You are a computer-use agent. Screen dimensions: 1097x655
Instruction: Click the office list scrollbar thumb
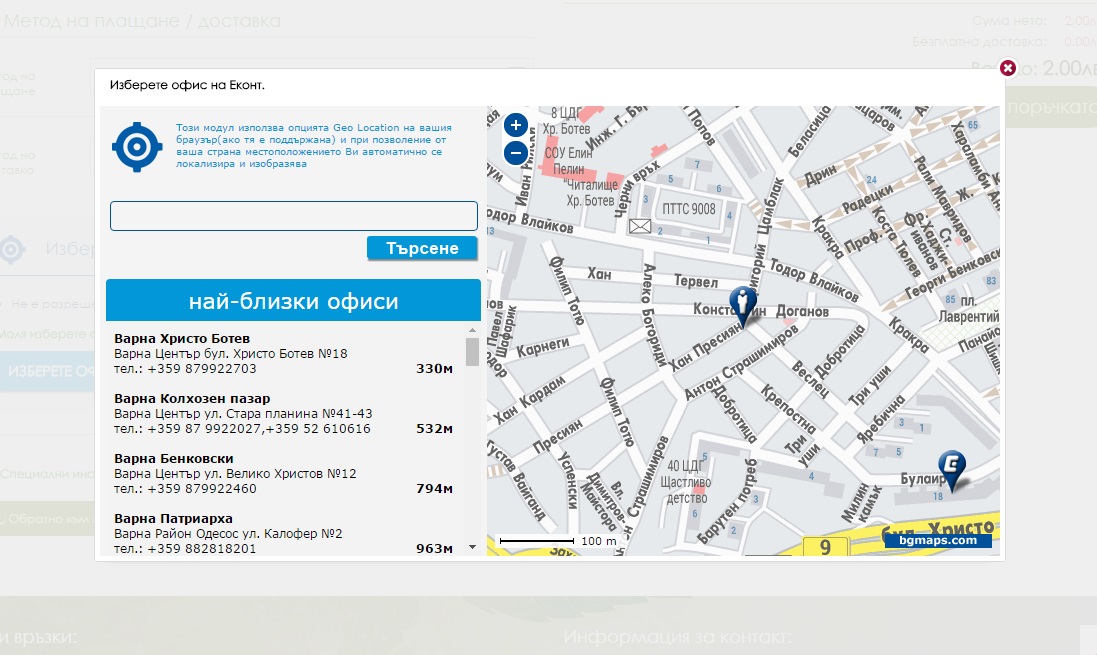[472, 352]
